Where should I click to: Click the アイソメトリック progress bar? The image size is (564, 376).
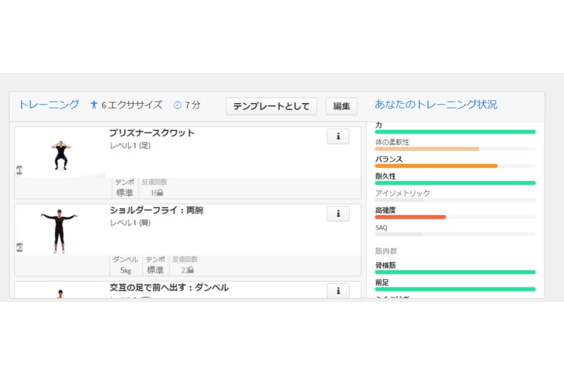pyautogui.click(x=455, y=200)
